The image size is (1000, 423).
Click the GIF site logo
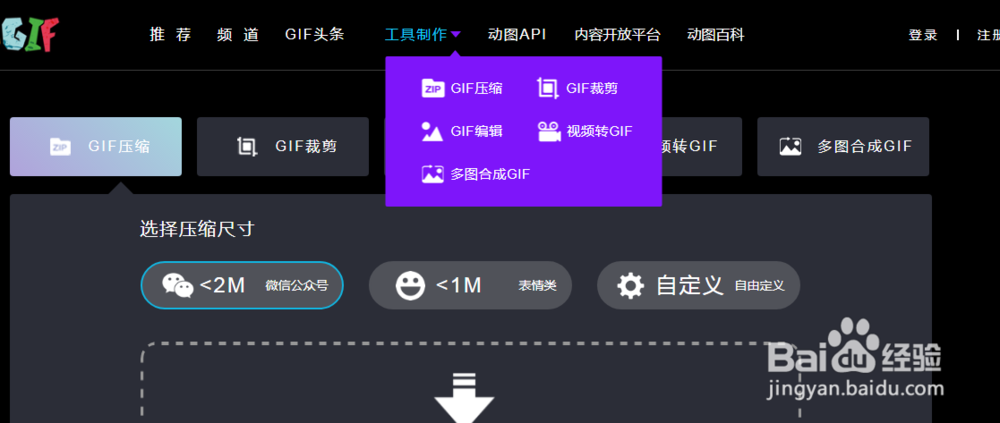[x=29, y=34]
